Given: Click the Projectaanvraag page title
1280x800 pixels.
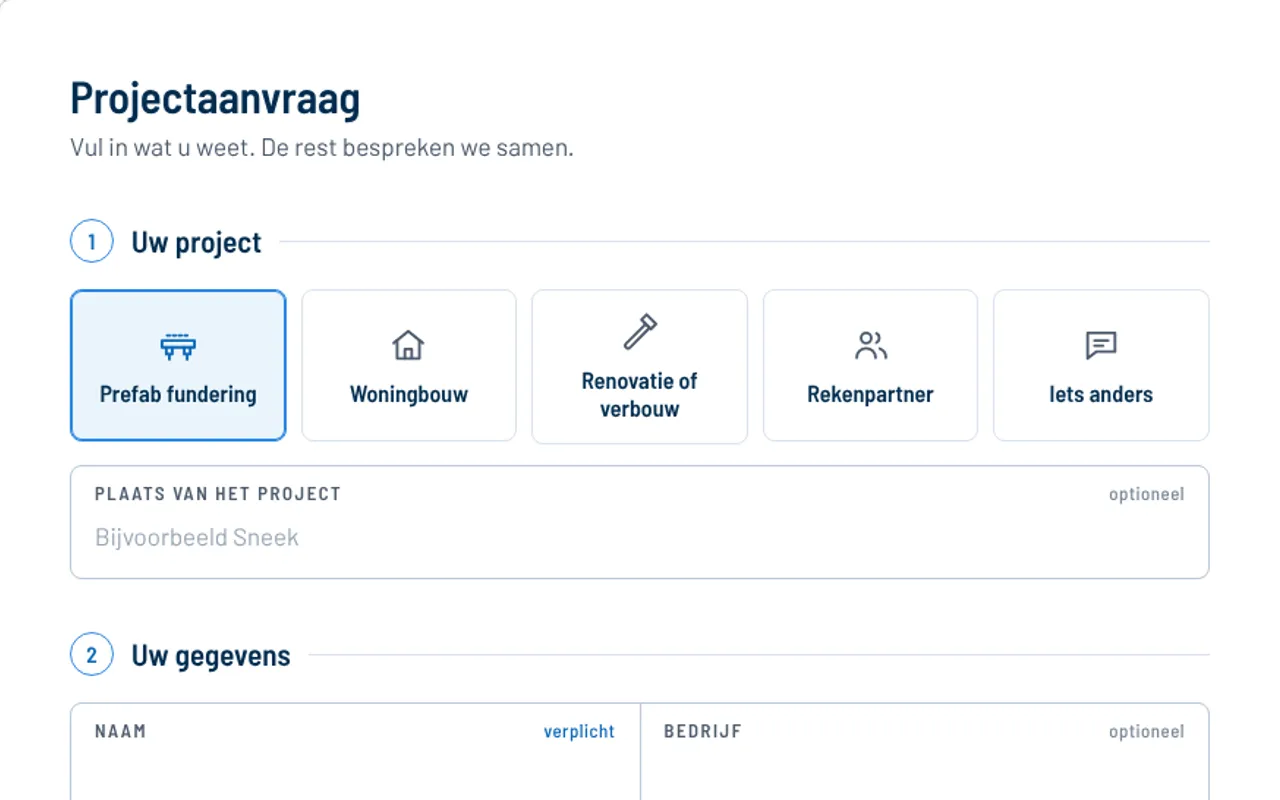Looking at the screenshot, I should tap(215, 99).
